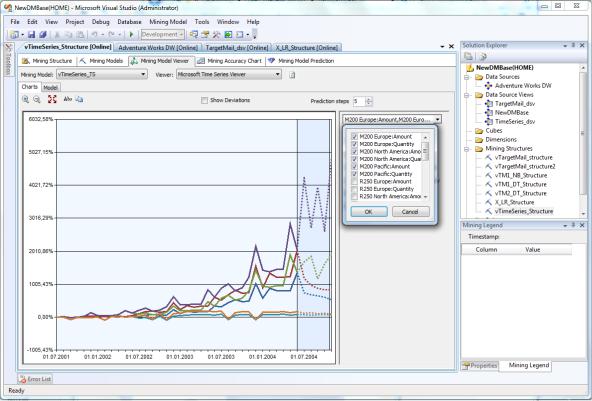The width and height of the screenshot is (592, 401).
Task: Uncheck M200 North America:Amount series
Action: (355, 151)
